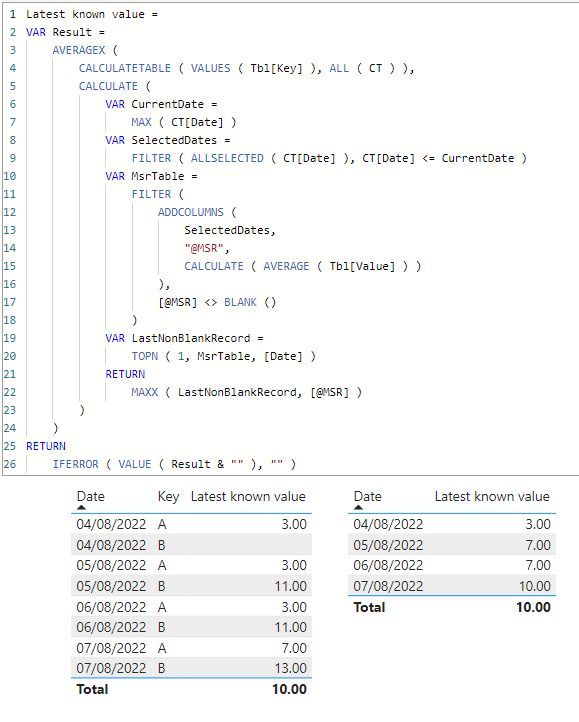Click line number 25 in the gutter
The image size is (579, 722).
coord(10,446)
